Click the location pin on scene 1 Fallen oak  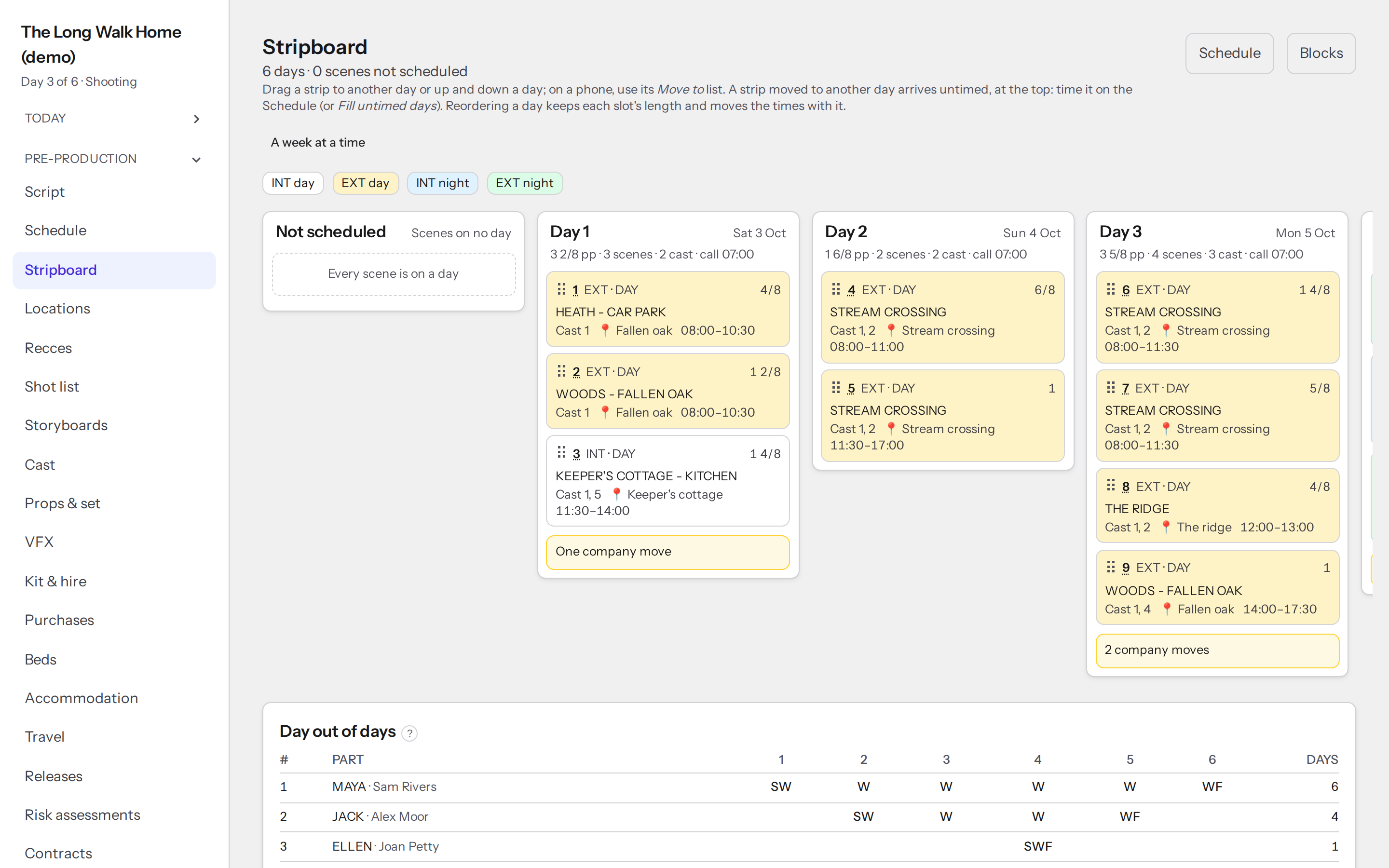tap(604, 330)
